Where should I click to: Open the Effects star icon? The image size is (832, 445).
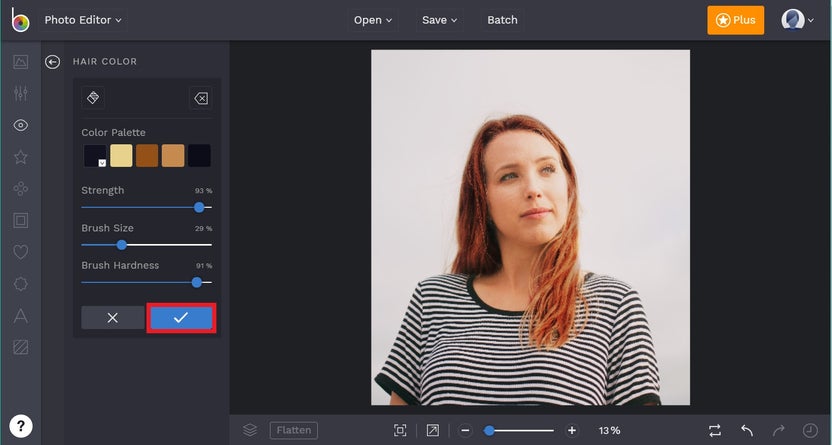(x=21, y=157)
